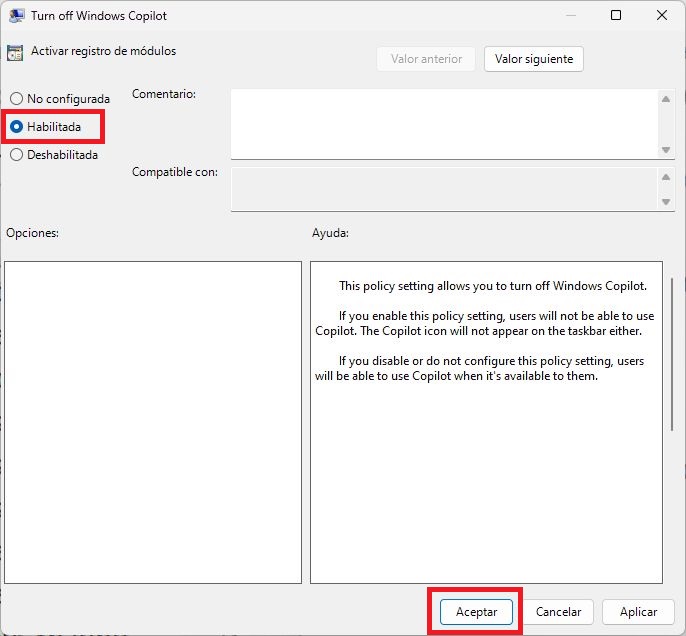The image size is (686, 636).
Task: Click the Valor siguiente button
Action: (x=533, y=59)
